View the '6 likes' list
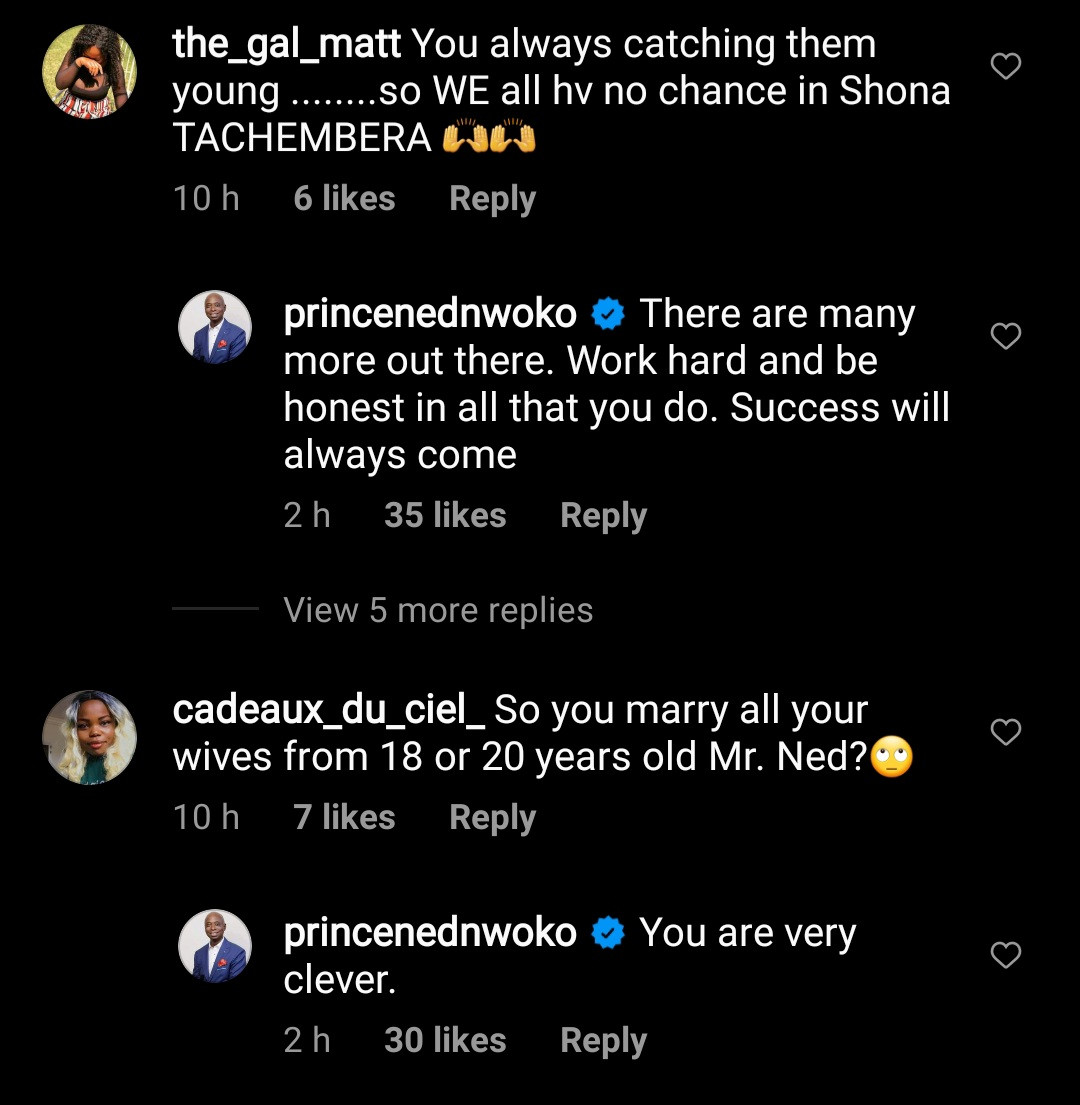 tap(344, 199)
